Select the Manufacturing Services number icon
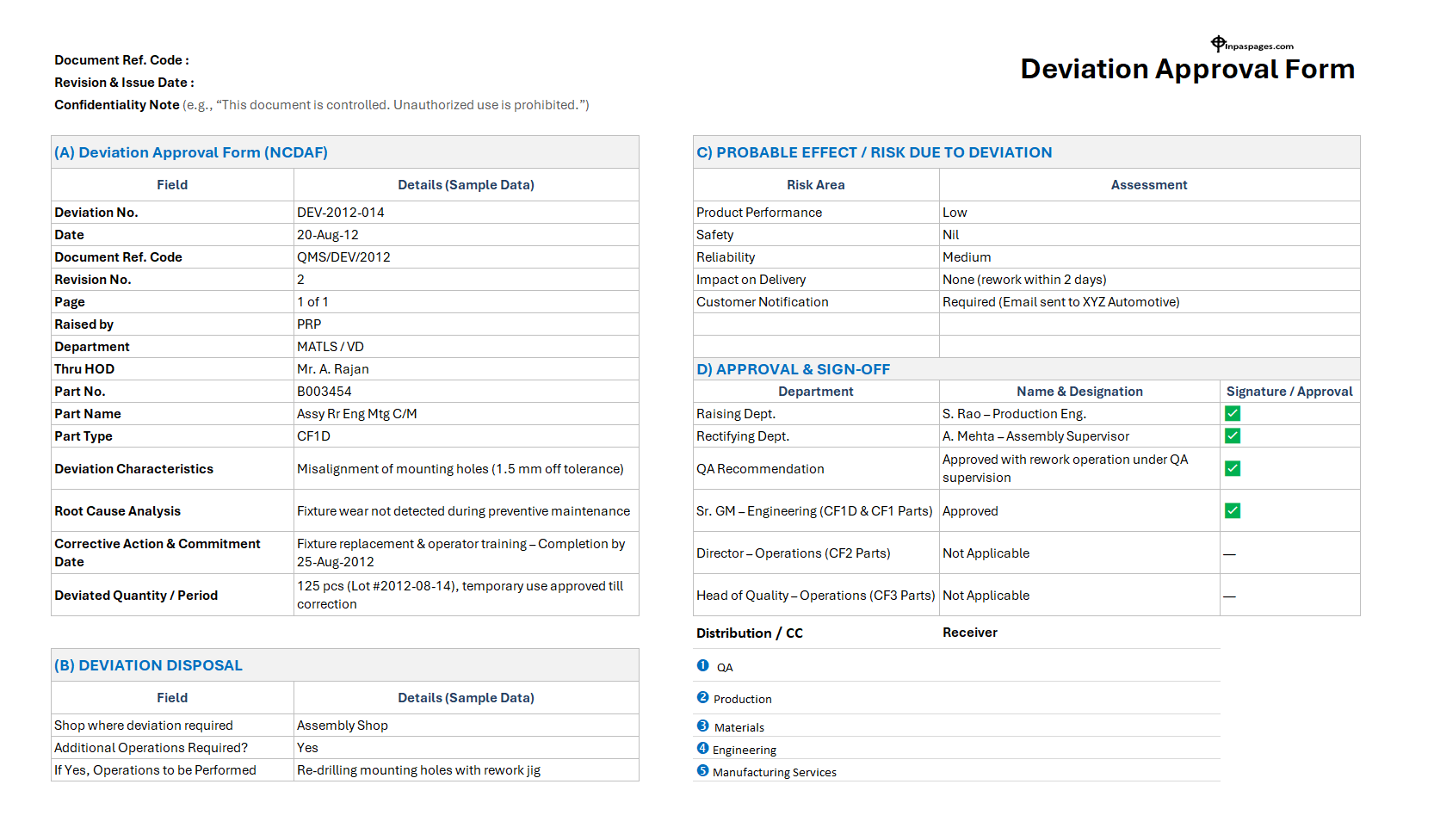Image resolution: width=1434 pixels, height=840 pixels. click(x=703, y=769)
